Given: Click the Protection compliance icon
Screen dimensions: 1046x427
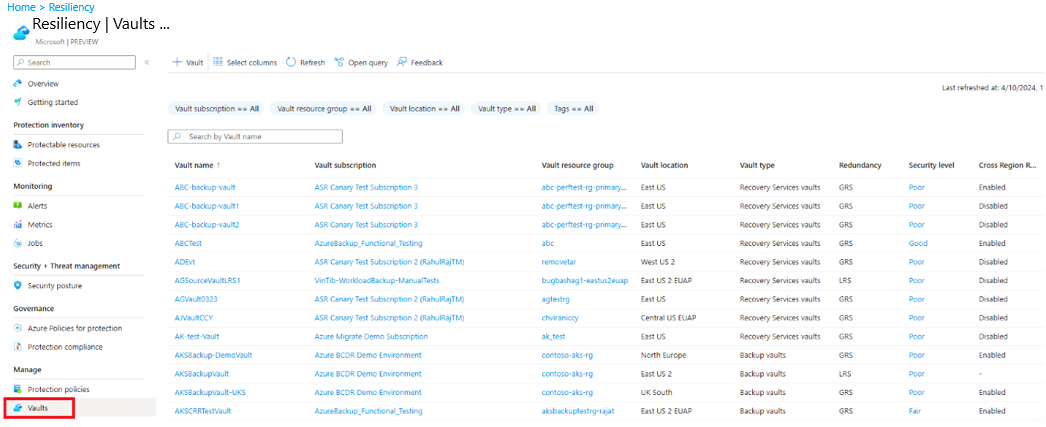Looking at the screenshot, I should pos(18,347).
